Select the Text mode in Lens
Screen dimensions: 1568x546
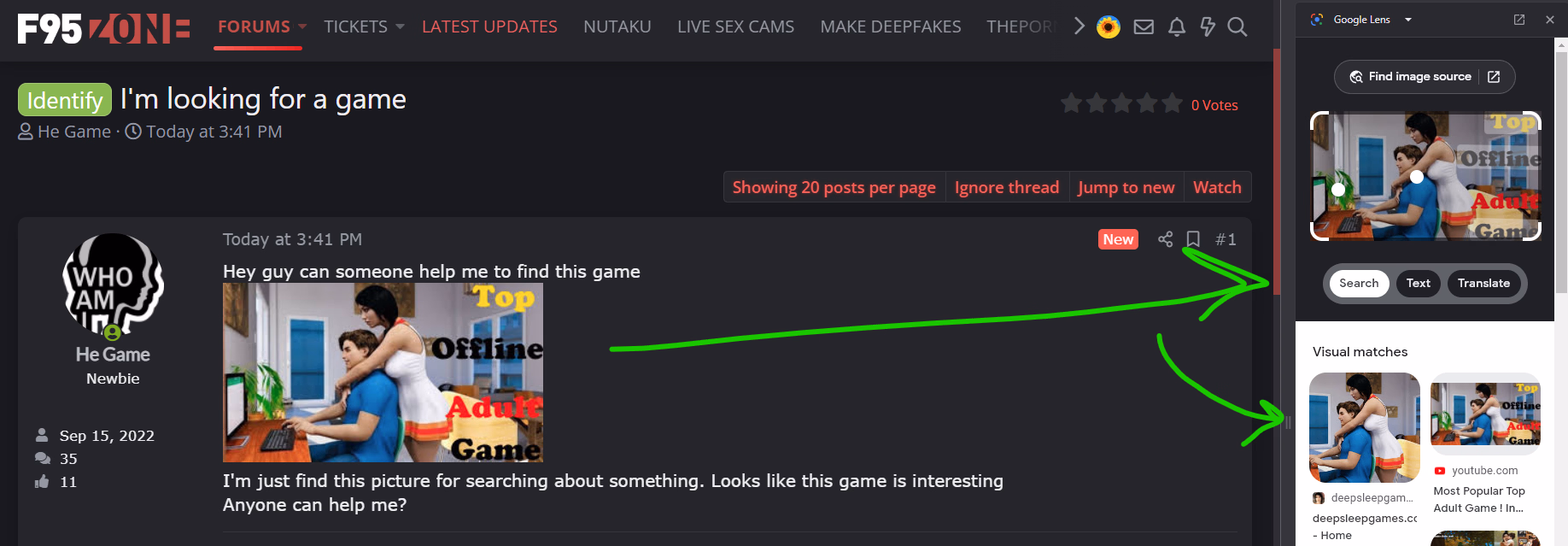click(x=1419, y=284)
